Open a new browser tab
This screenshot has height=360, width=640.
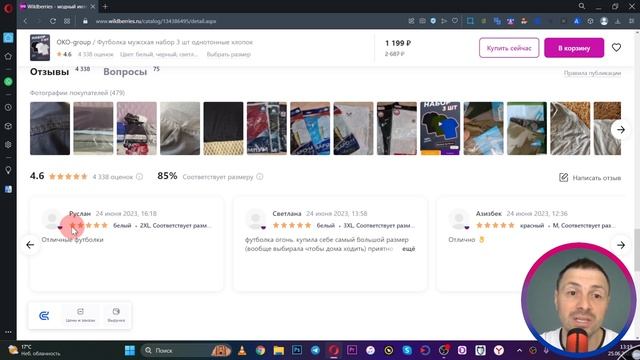pos(105,7)
